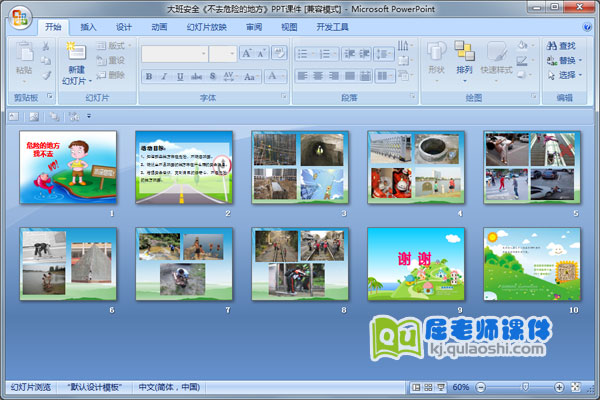Click the Office button logo
600x400 pixels.
(18, 16)
